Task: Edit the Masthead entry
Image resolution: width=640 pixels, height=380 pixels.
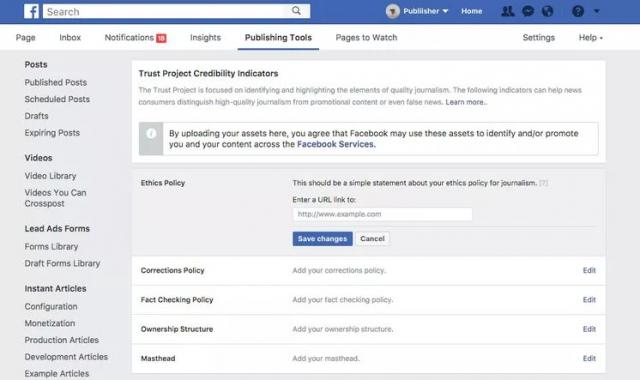Action: 589,358
